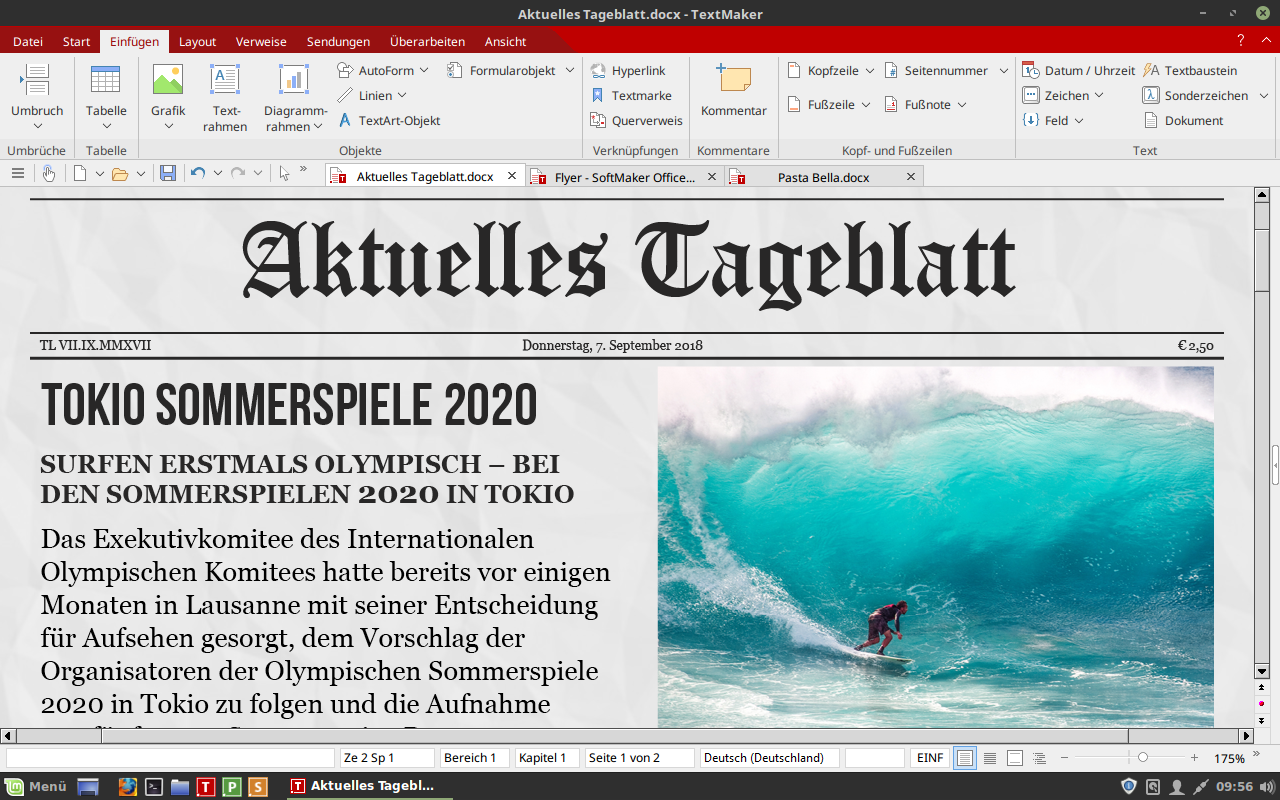Open the Datei menu
The width and height of the screenshot is (1280, 800).
click(x=28, y=41)
